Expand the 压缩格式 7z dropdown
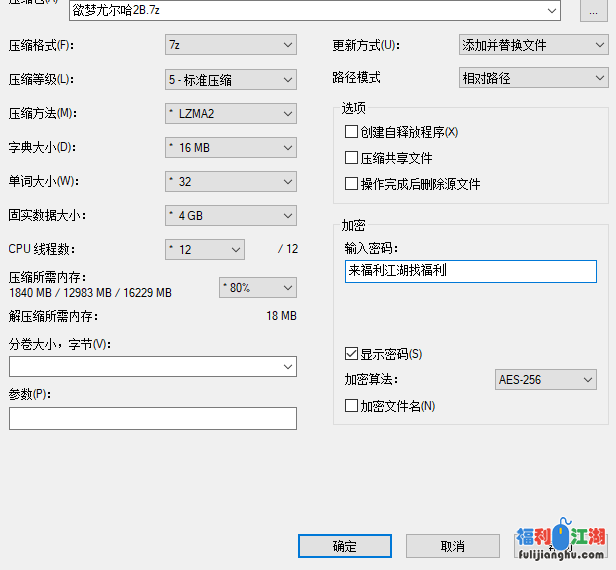The image size is (616, 570). coord(231,45)
